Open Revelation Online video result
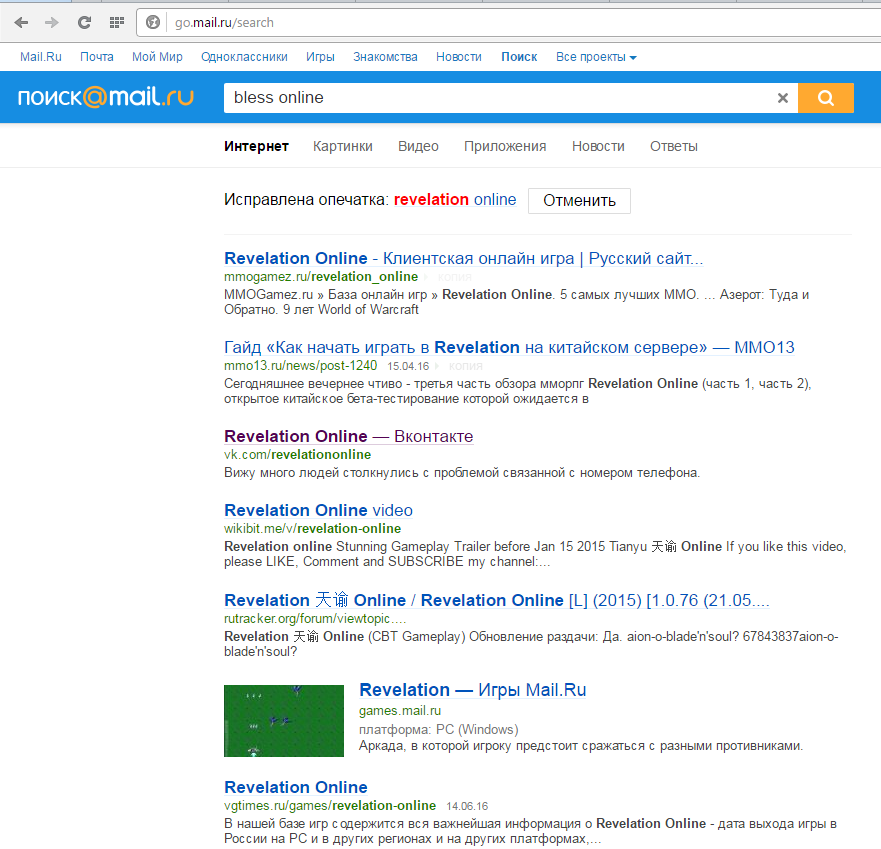881x849 pixels. click(x=319, y=510)
